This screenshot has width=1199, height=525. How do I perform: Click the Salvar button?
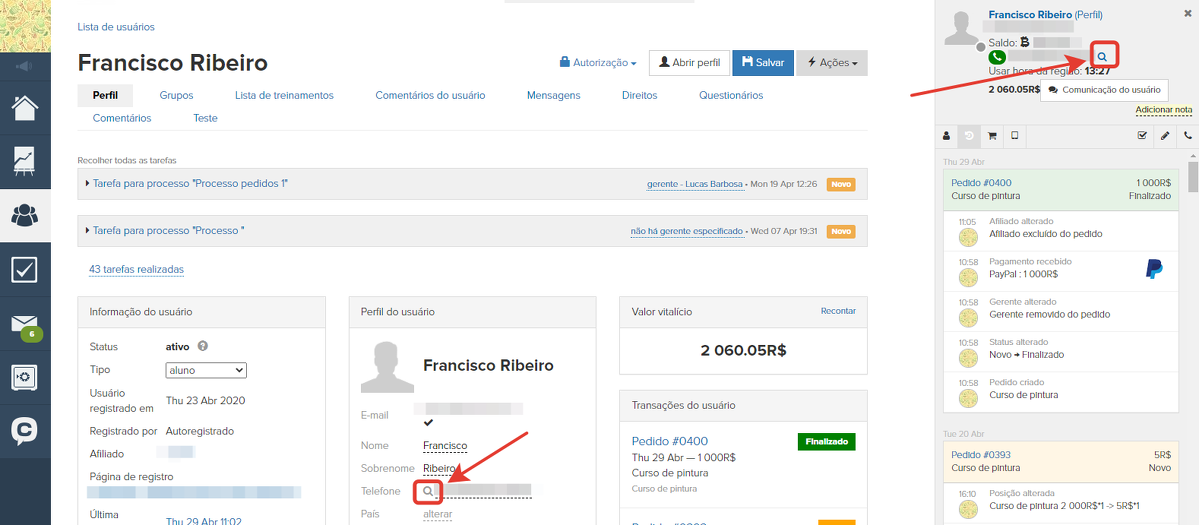point(763,63)
